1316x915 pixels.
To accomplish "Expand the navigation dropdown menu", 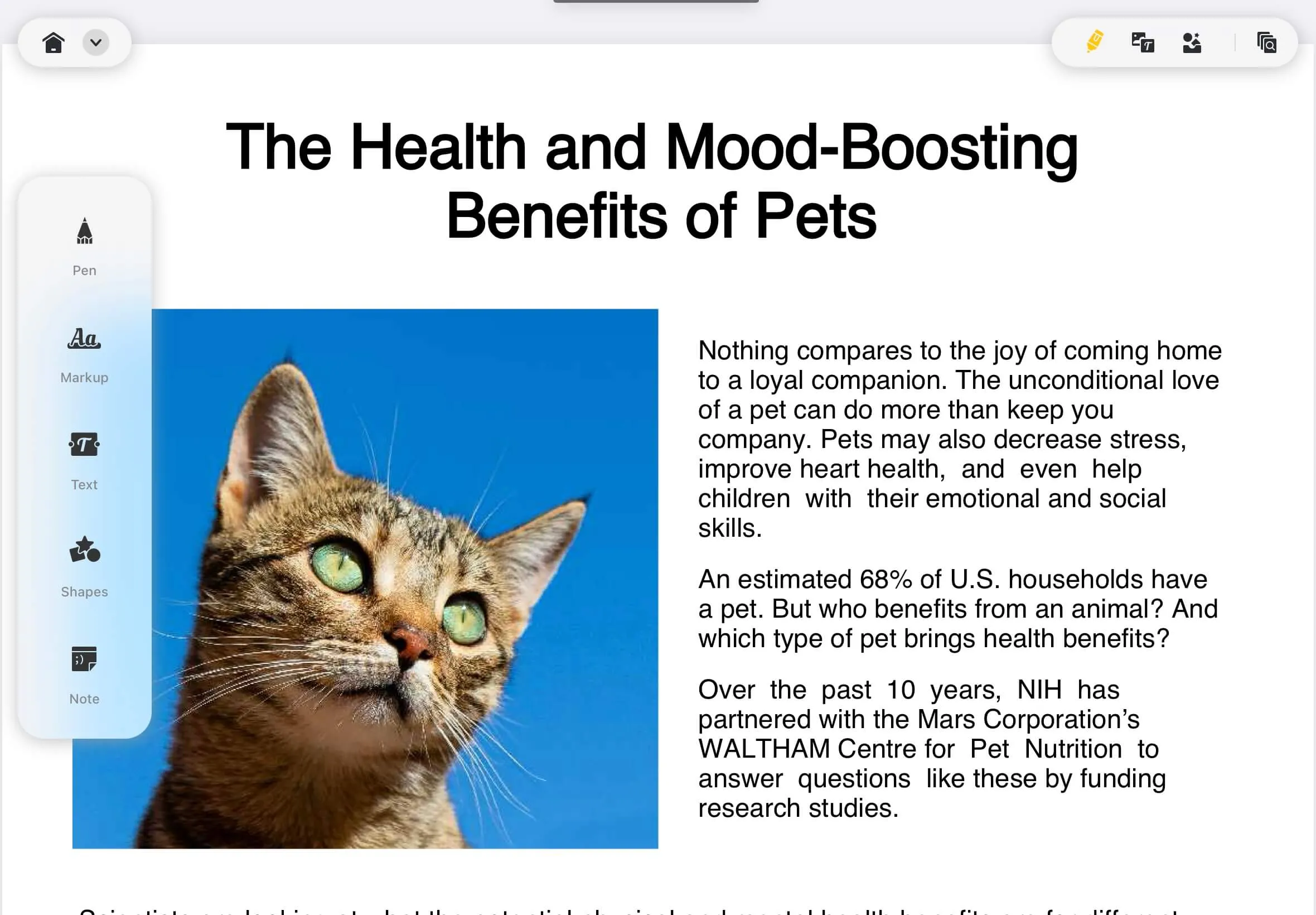I will (x=96, y=42).
